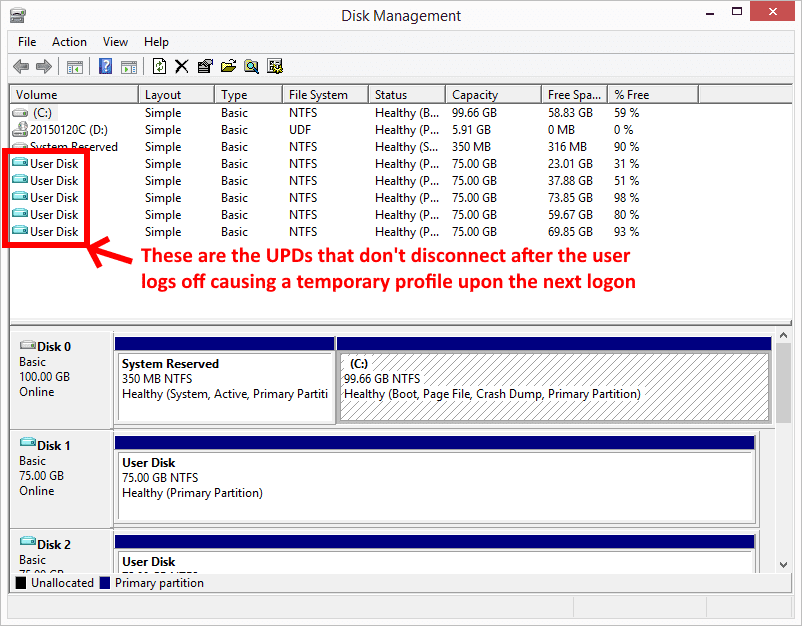Select User Disk row with 31 % free
Viewport: 802px width, 626px height.
coord(354,164)
